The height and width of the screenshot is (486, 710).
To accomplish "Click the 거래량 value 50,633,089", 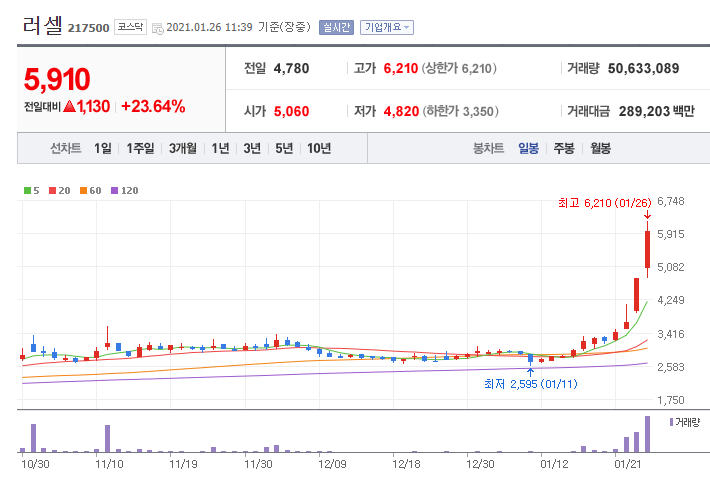I will pos(643,68).
